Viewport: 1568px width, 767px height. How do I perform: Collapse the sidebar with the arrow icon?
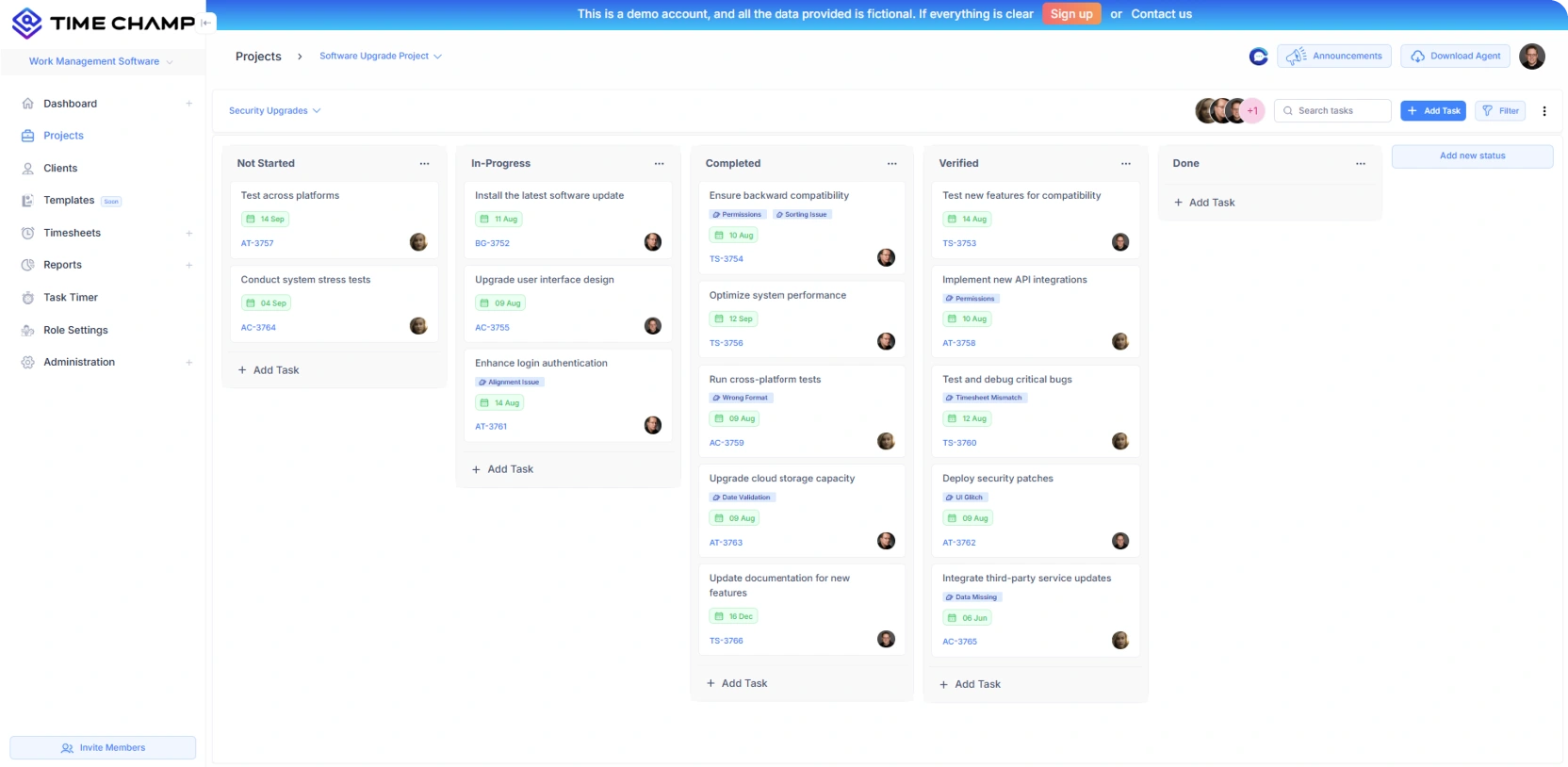pos(205,23)
